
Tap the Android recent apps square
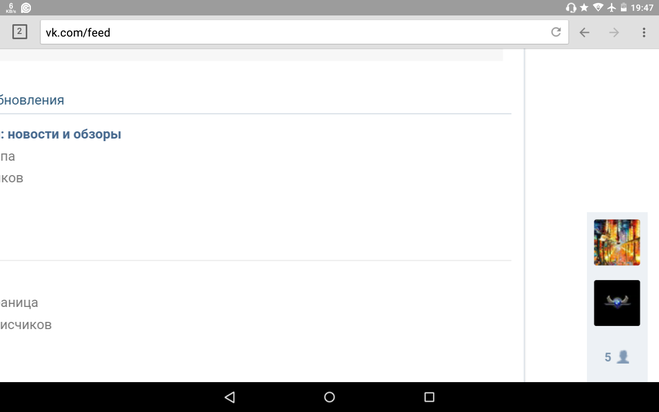pos(429,397)
